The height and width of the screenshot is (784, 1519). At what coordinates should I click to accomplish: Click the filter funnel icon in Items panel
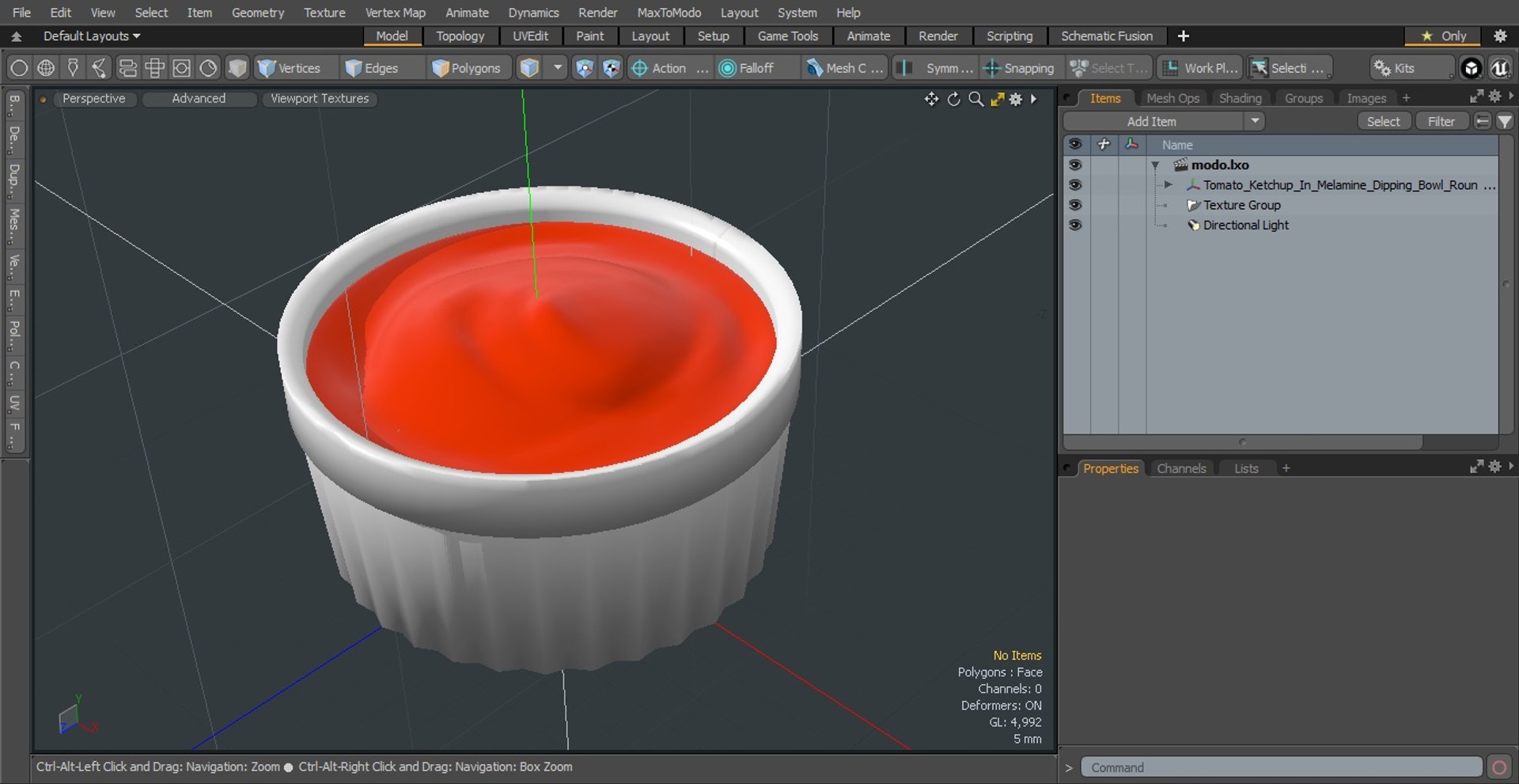click(1505, 121)
